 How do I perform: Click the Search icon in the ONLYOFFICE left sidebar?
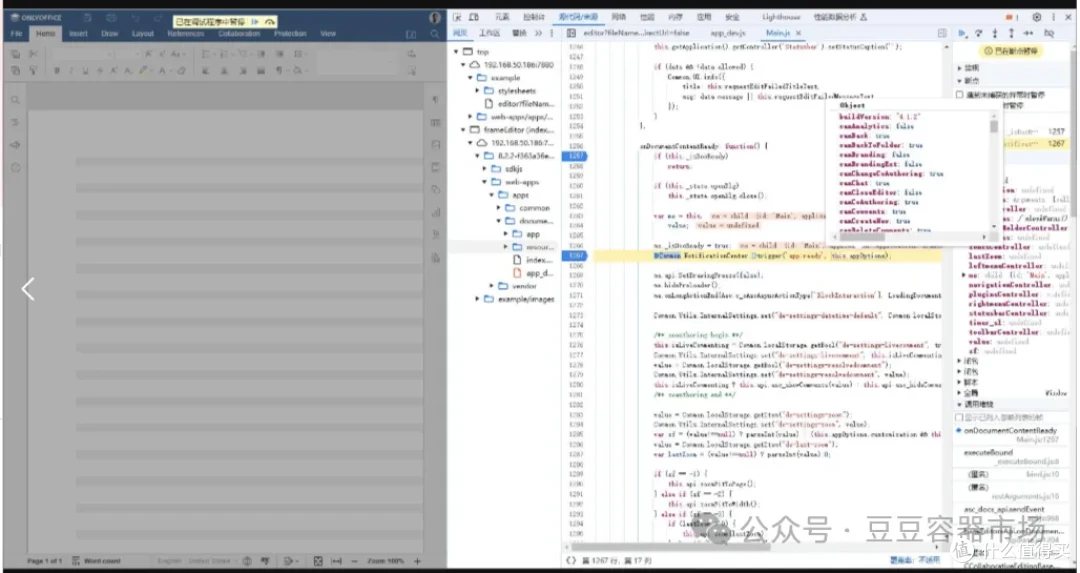pyautogui.click(x=15, y=100)
